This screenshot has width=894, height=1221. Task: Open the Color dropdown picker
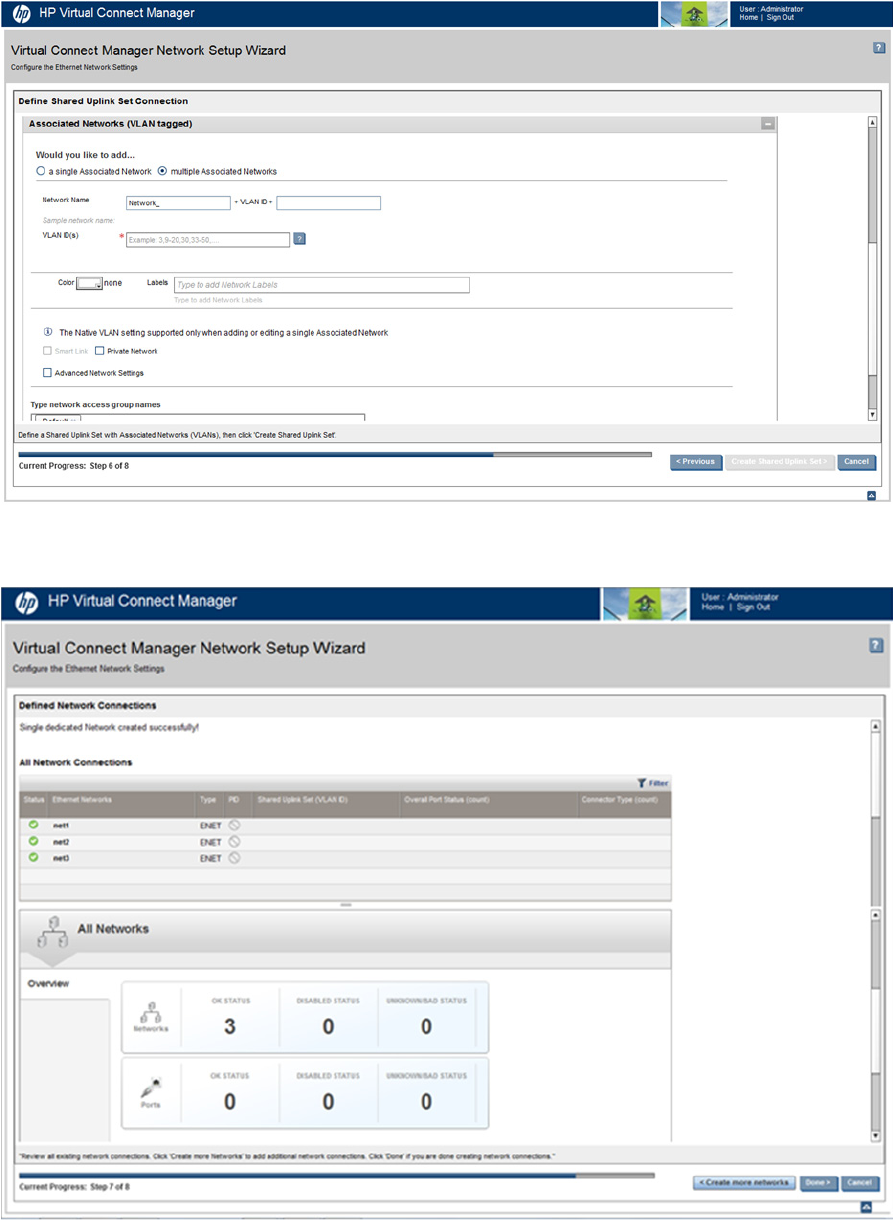pos(89,284)
